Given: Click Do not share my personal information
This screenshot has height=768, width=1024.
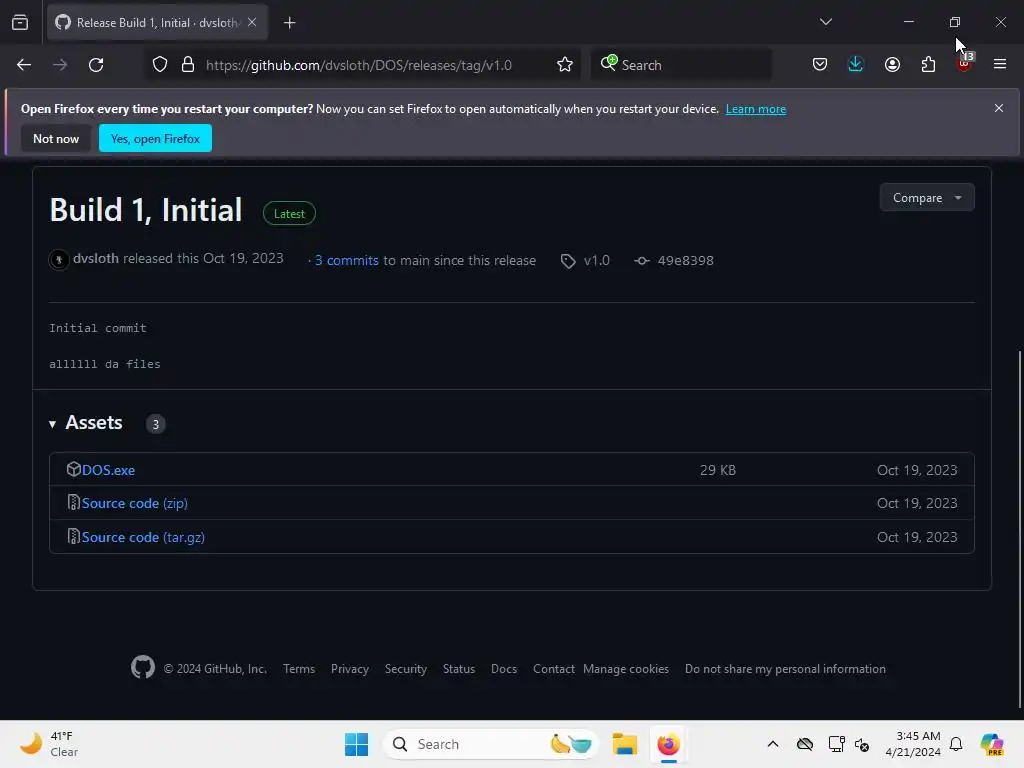Looking at the screenshot, I should (x=785, y=669).
